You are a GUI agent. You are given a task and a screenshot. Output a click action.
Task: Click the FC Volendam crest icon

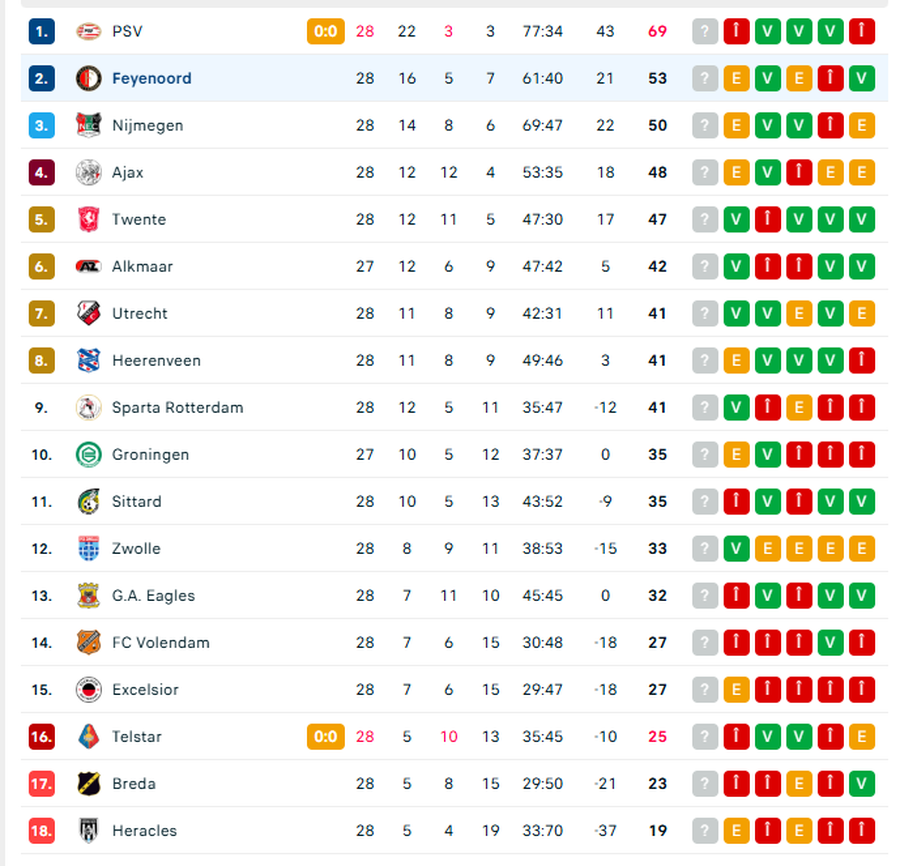click(89, 642)
